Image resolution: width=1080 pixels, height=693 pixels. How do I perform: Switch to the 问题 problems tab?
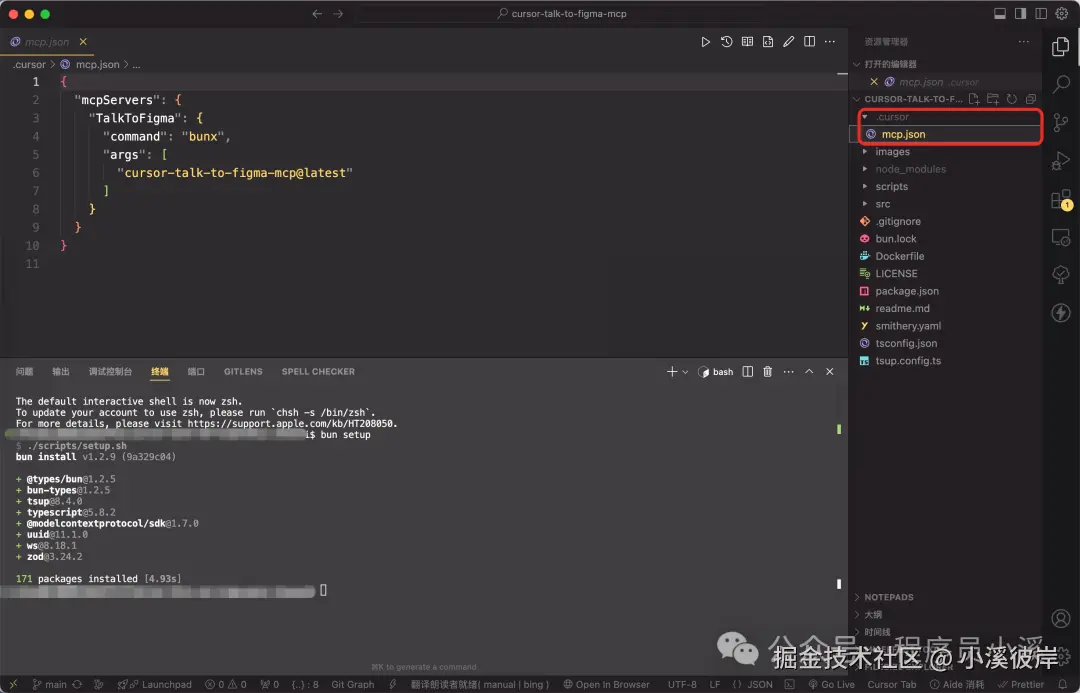coord(24,372)
